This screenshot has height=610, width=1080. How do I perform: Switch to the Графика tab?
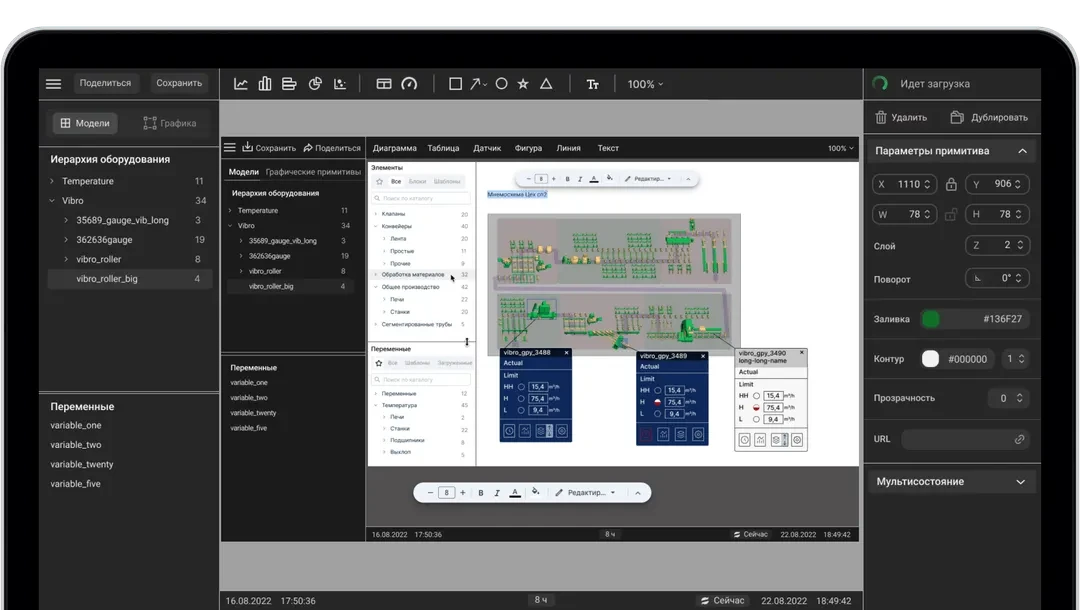pyautogui.click(x=170, y=123)
